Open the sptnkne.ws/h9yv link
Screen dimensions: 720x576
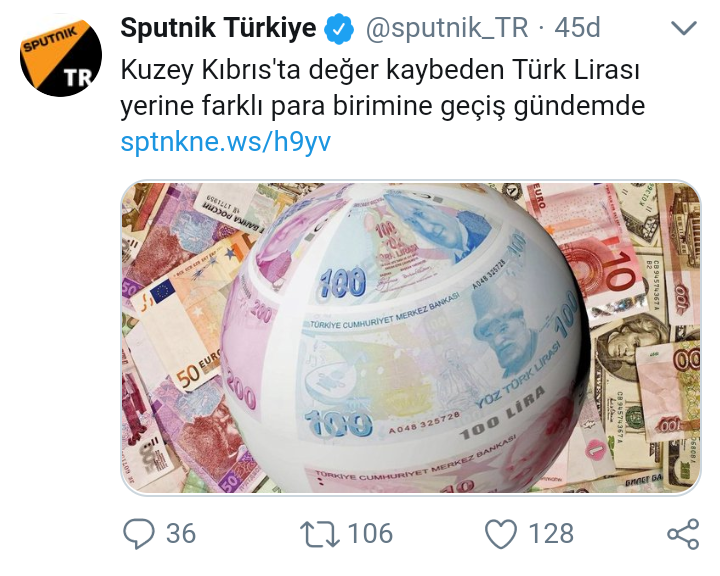pos(225,142)
